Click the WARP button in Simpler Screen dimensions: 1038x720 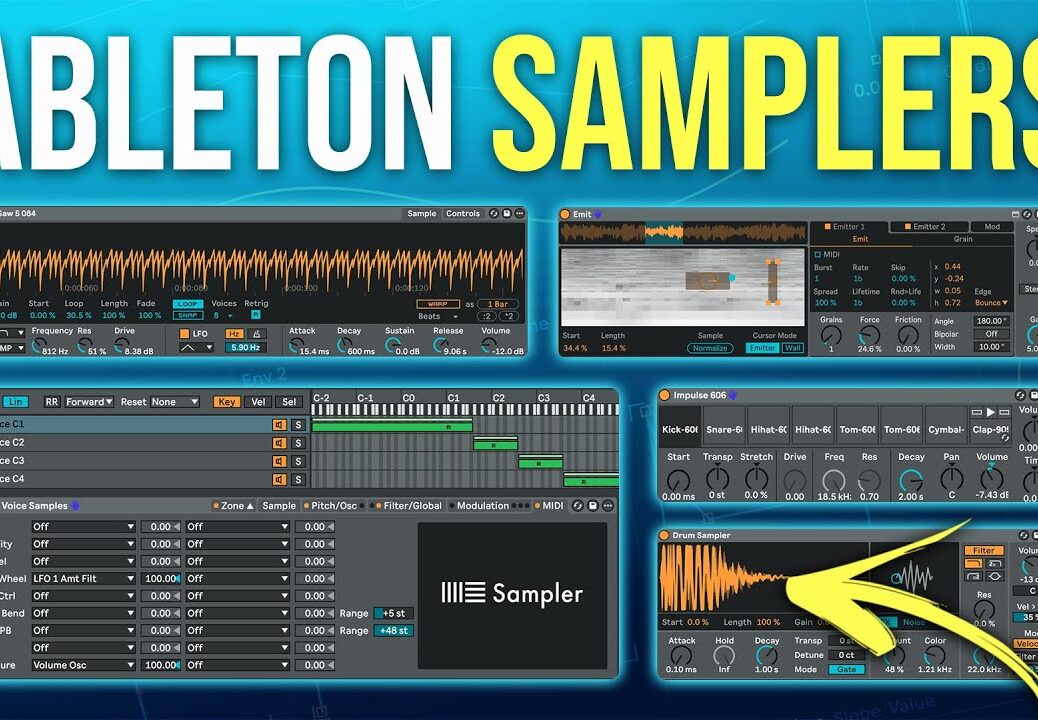tap(438, 304)
